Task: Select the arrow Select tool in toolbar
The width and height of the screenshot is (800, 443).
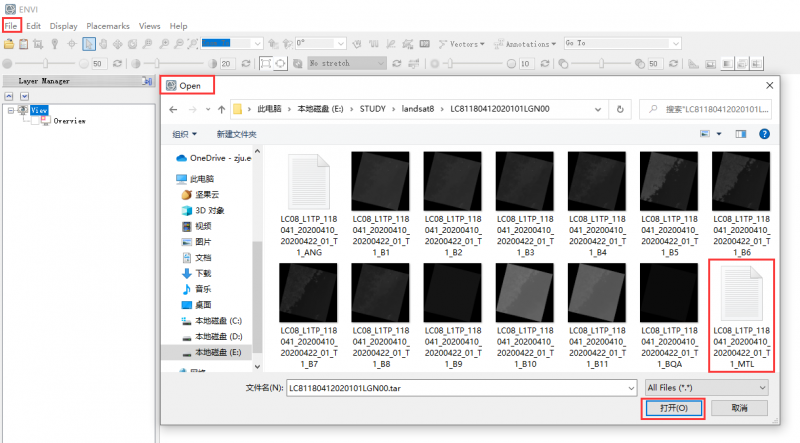Action: tap(89, 44)
